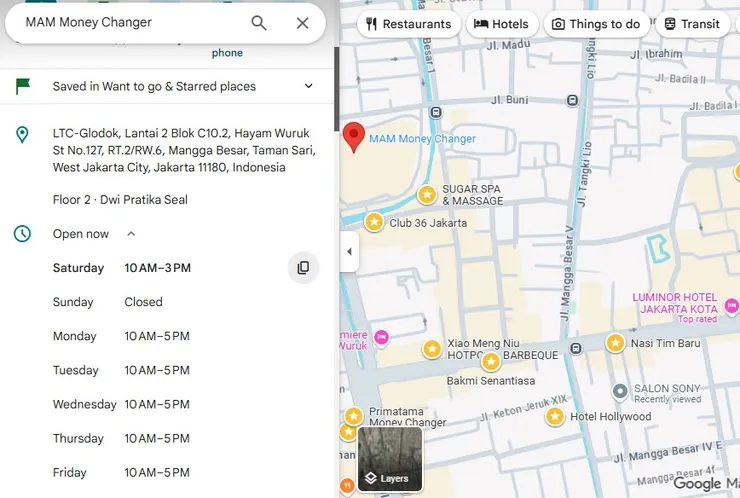
Task: Click the search magnifier icon
Action: pos(259,23)
